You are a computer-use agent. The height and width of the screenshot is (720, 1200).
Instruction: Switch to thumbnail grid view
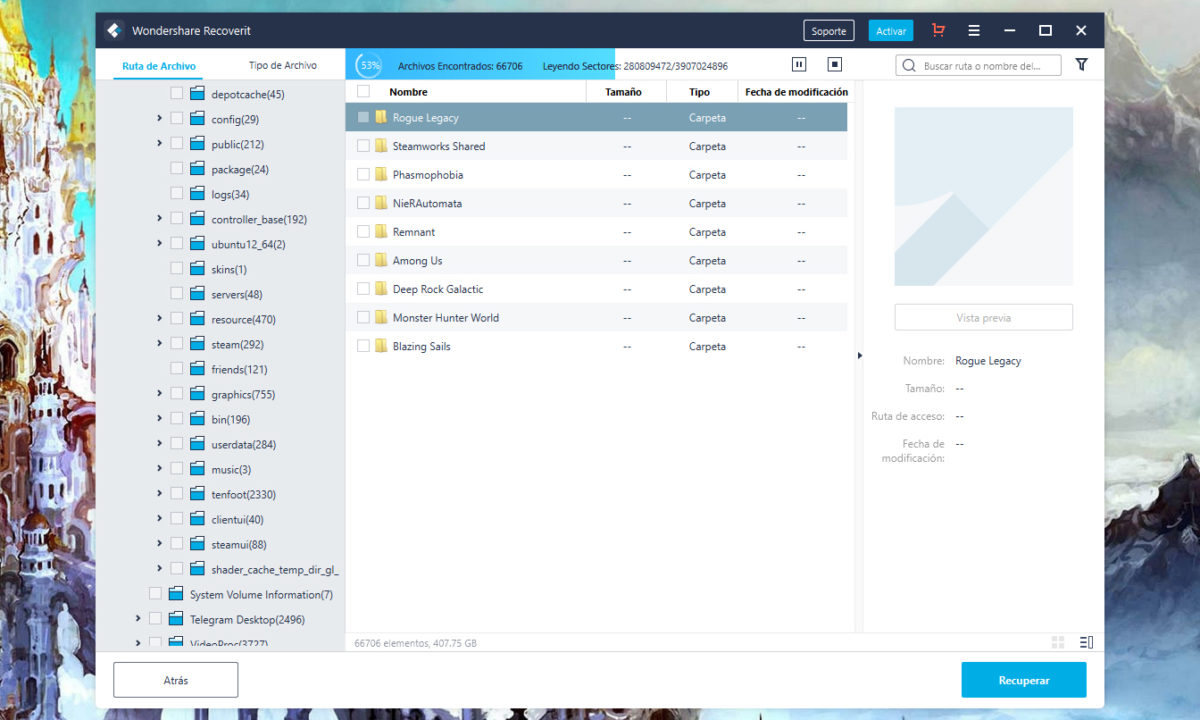click(1058, 642)
